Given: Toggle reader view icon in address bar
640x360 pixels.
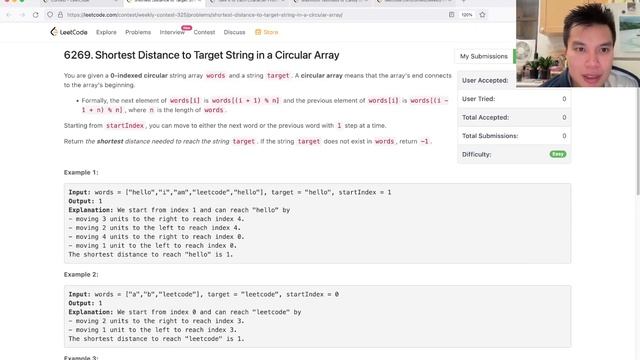Looking at the screenshot, I should pos(451,15).
